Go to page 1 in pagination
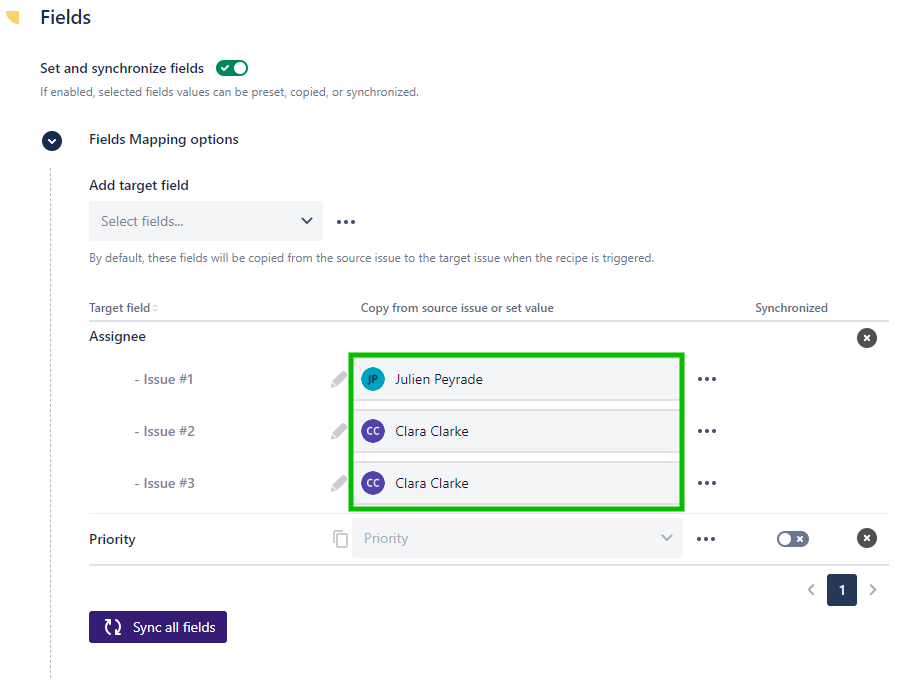The width and height of the screenshot is (921, 696). (841, 590)
